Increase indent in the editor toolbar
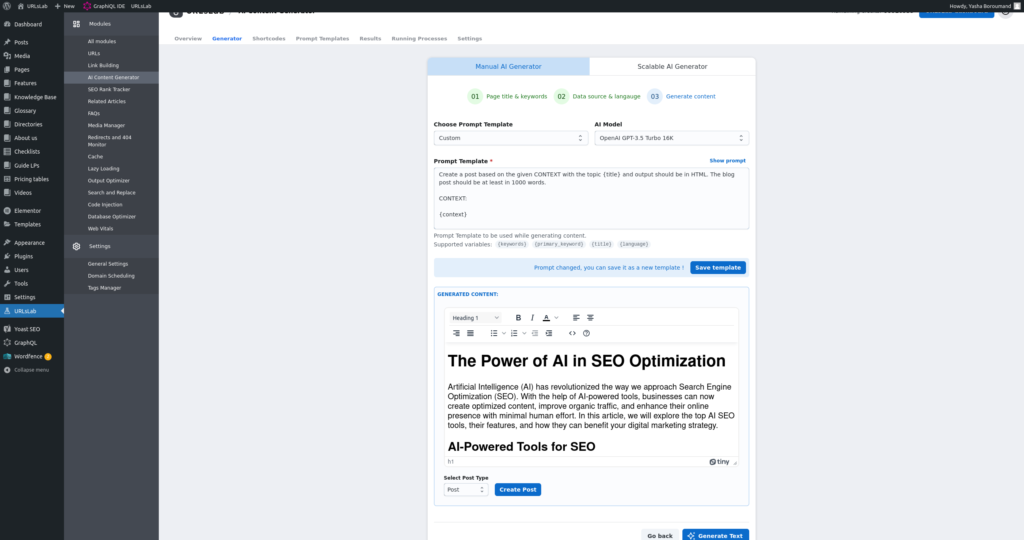Viewport: 1024px width, 540px height. 549,333
